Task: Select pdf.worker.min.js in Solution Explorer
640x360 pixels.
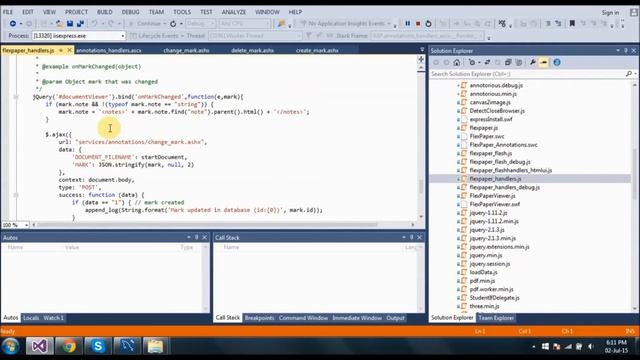Action: [x=491, y=289]
